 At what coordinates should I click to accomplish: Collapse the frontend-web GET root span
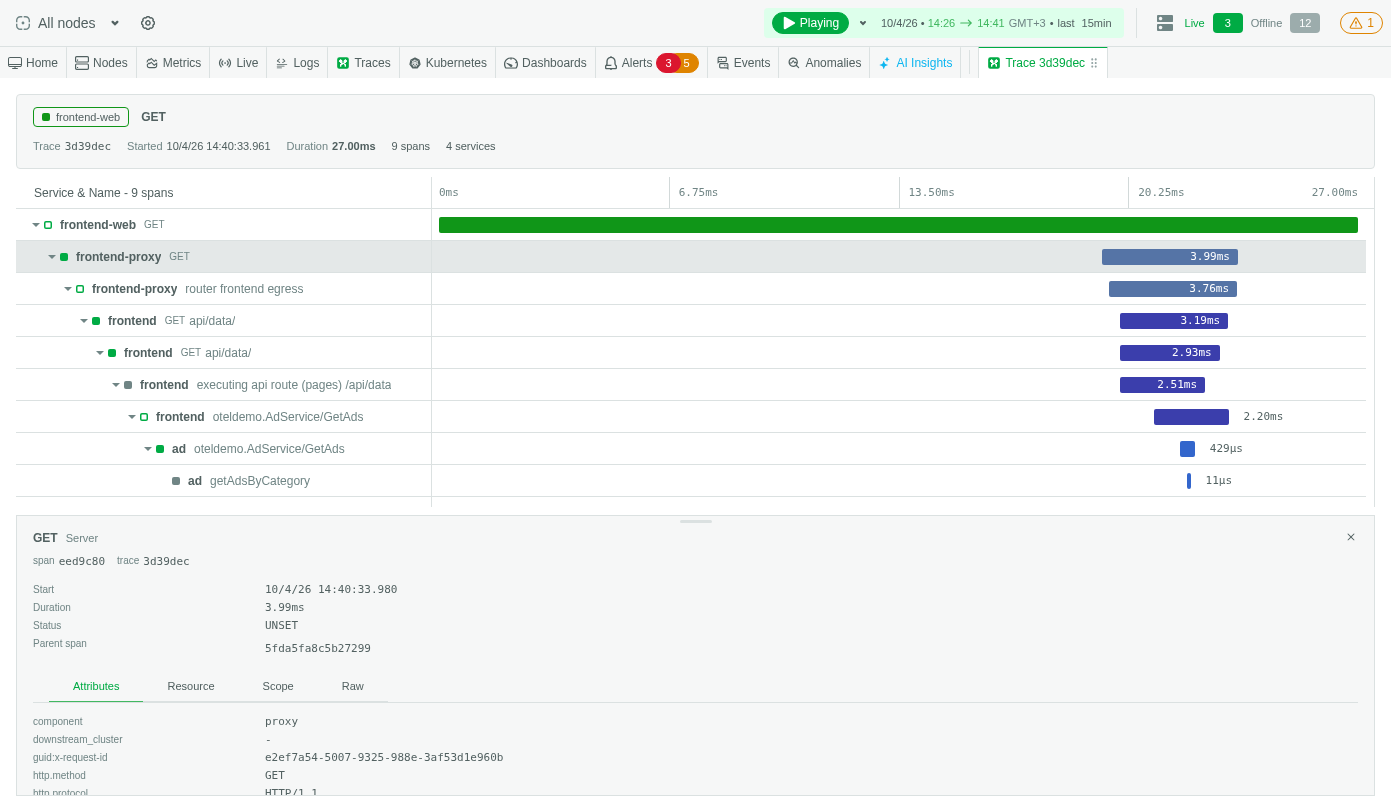pos(36,225)
